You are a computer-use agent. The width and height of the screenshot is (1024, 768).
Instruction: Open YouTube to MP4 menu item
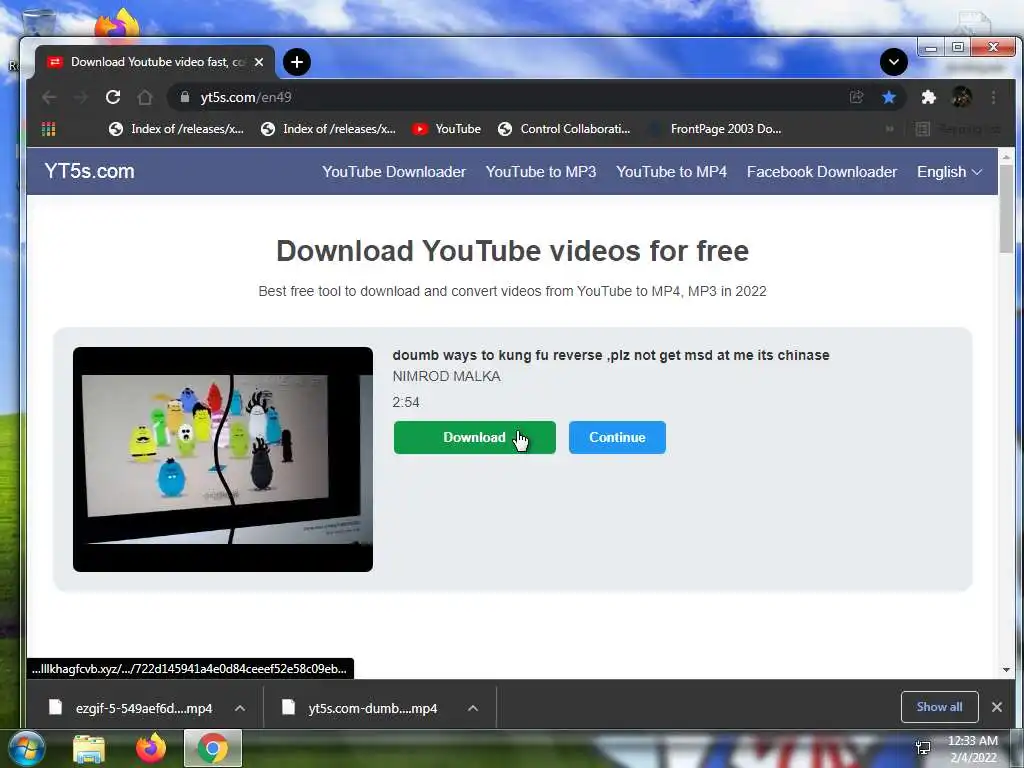coord(671,172)
